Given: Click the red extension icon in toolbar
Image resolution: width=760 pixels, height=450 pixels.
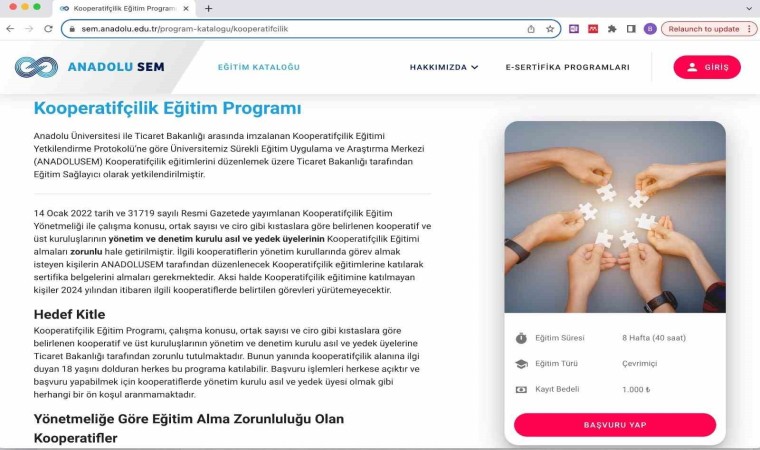Looking at the screenshot, I should 593,29.
